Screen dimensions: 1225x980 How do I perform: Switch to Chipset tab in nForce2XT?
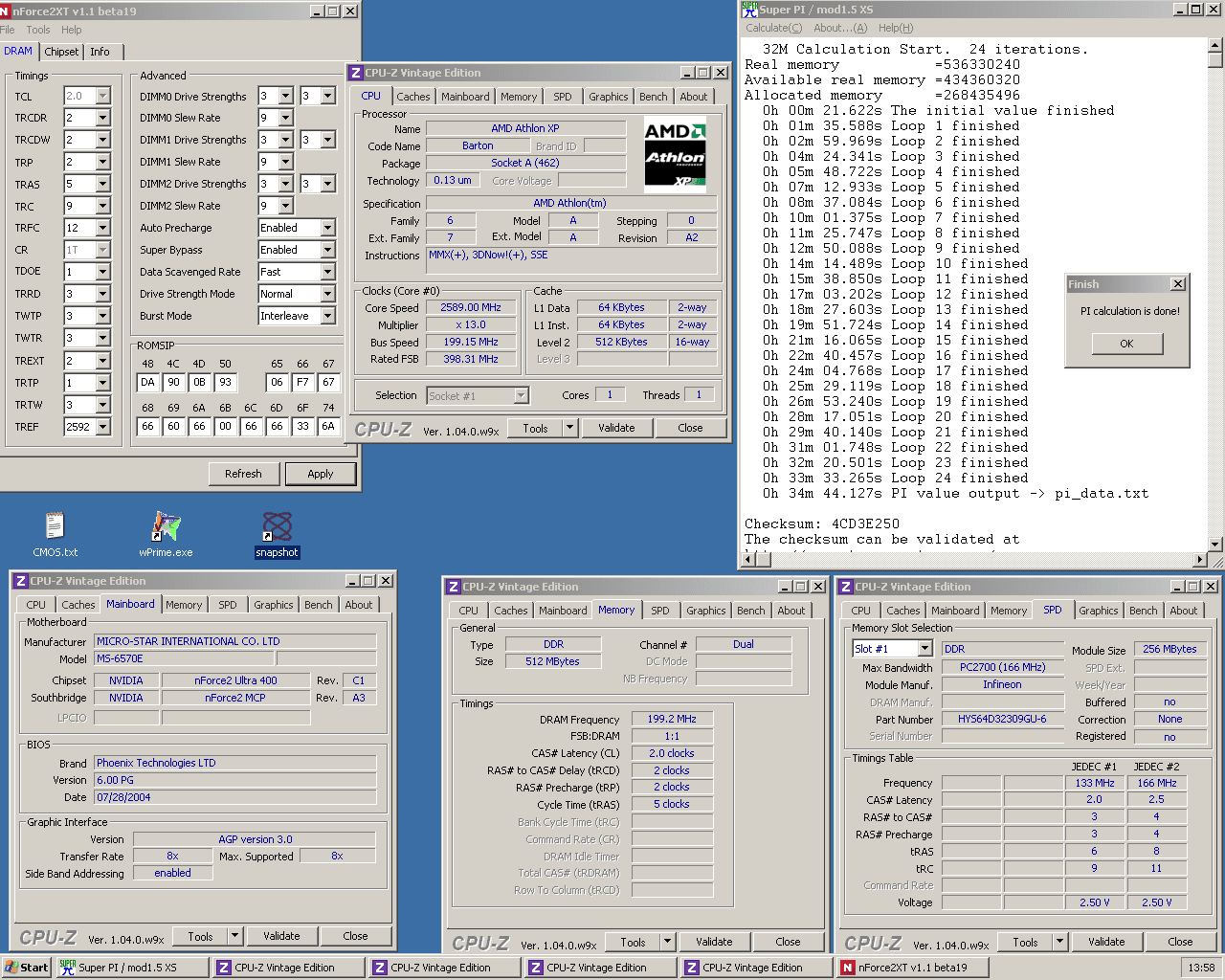point(61,52)
